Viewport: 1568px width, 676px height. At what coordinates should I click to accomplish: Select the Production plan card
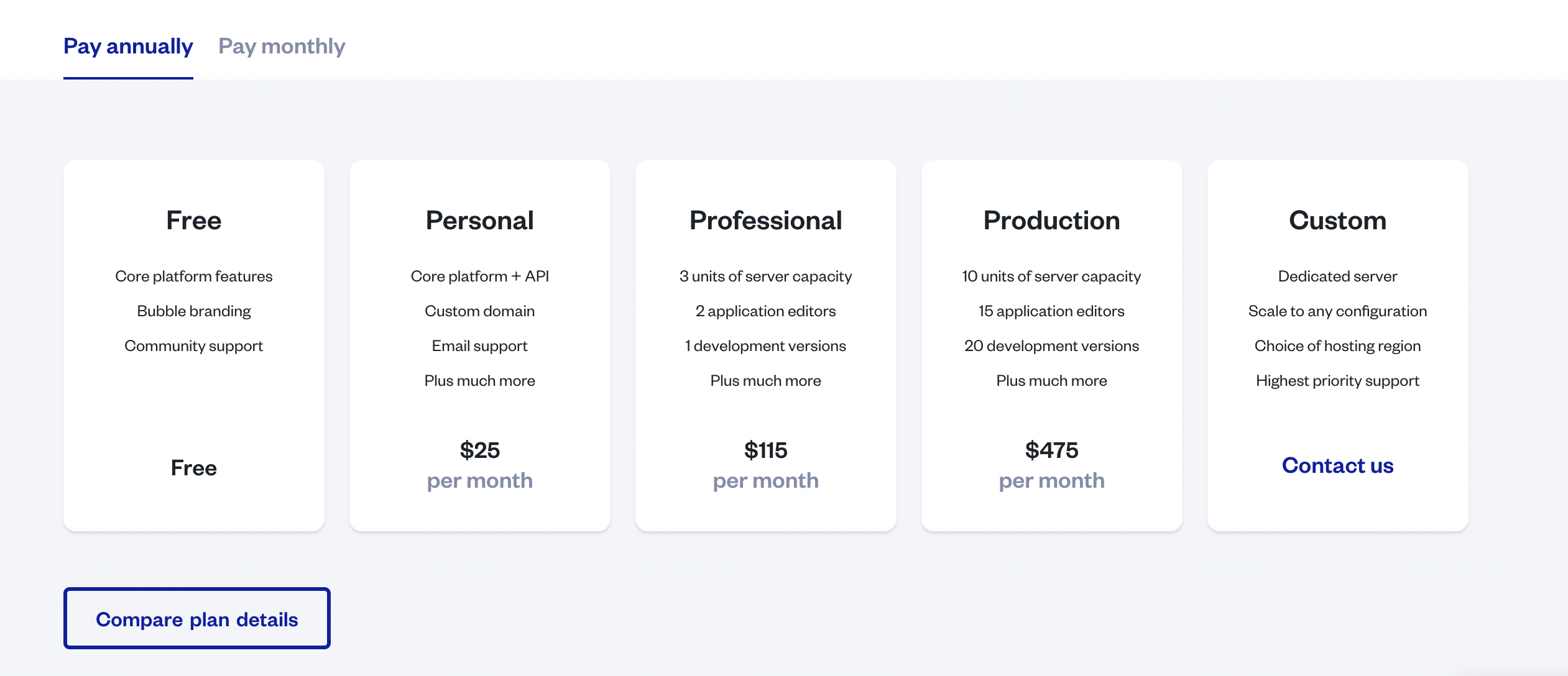click(x=1051, y=345)
